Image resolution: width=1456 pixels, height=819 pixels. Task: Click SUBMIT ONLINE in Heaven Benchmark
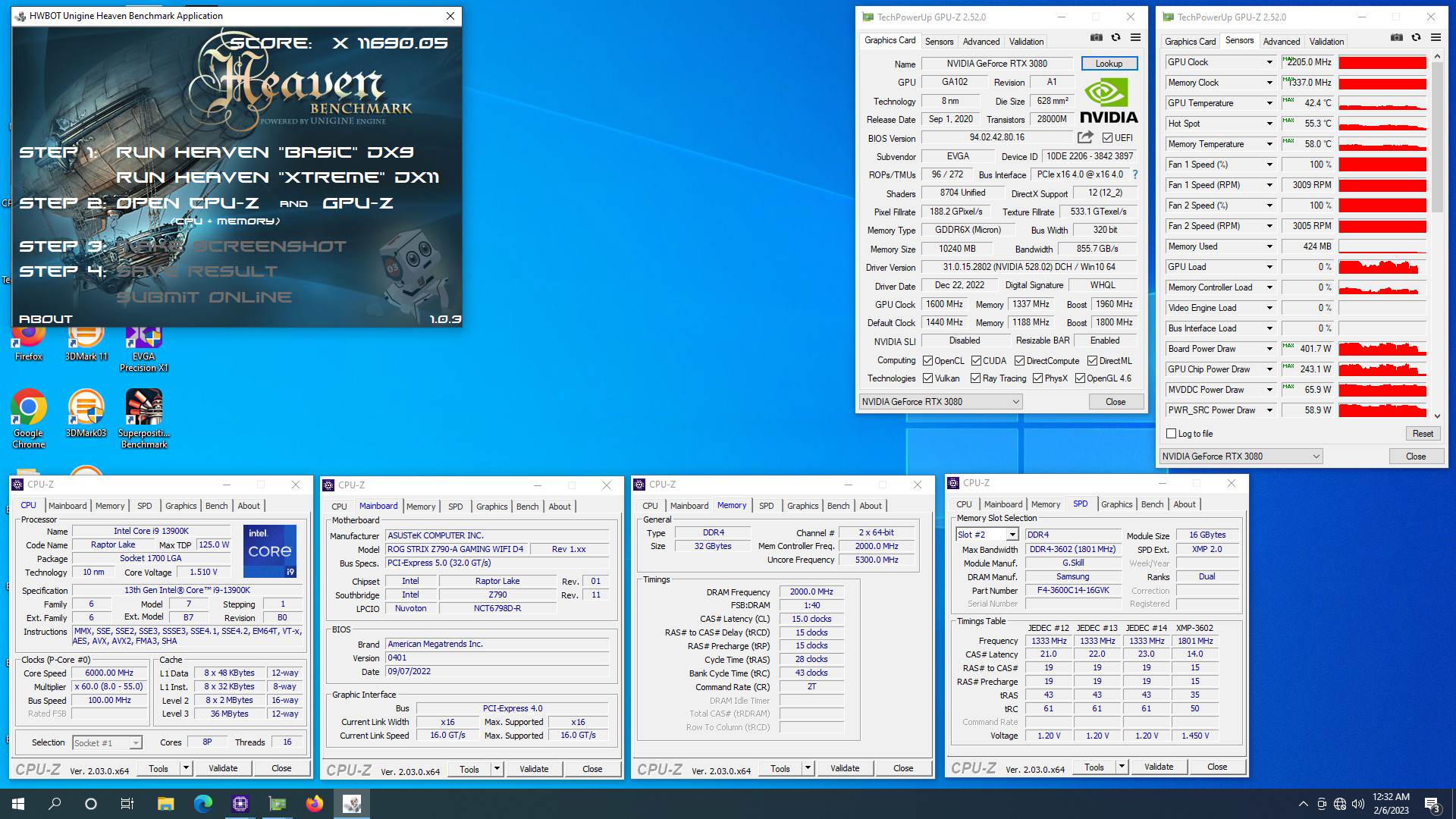(204, 297)
